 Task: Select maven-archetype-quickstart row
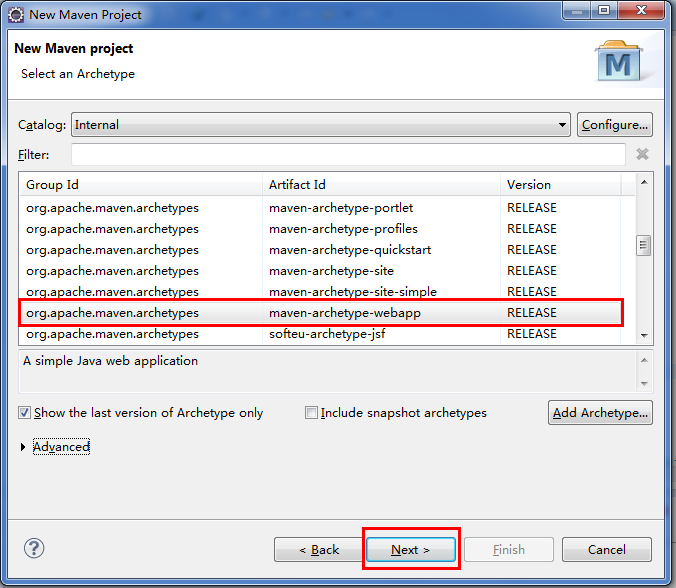[x=320, y=250]
